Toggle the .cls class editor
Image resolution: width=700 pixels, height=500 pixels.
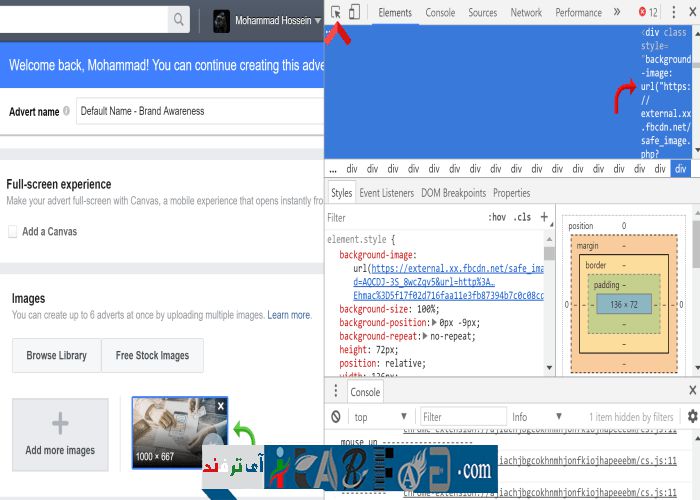(522, 217)
